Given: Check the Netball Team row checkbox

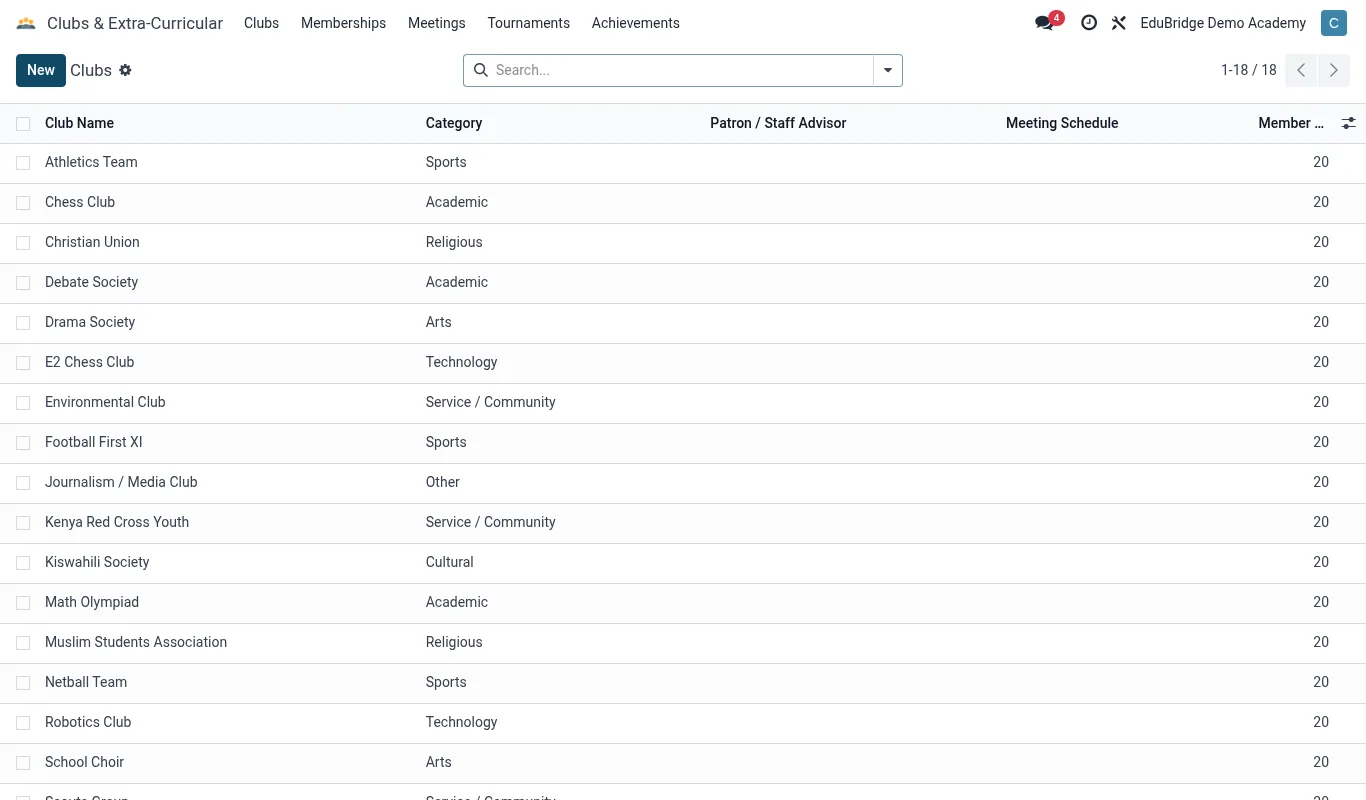Looking at the screenshot, I should (x=23, y=683).
